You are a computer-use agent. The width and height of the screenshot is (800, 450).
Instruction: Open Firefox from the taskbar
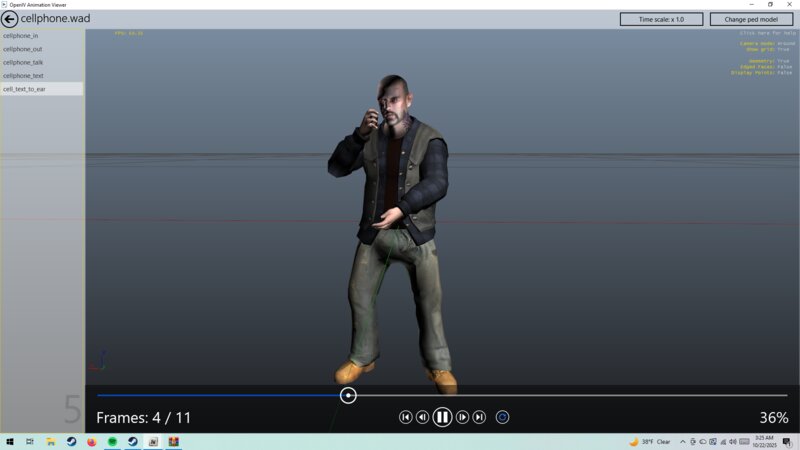coord(91,441)
